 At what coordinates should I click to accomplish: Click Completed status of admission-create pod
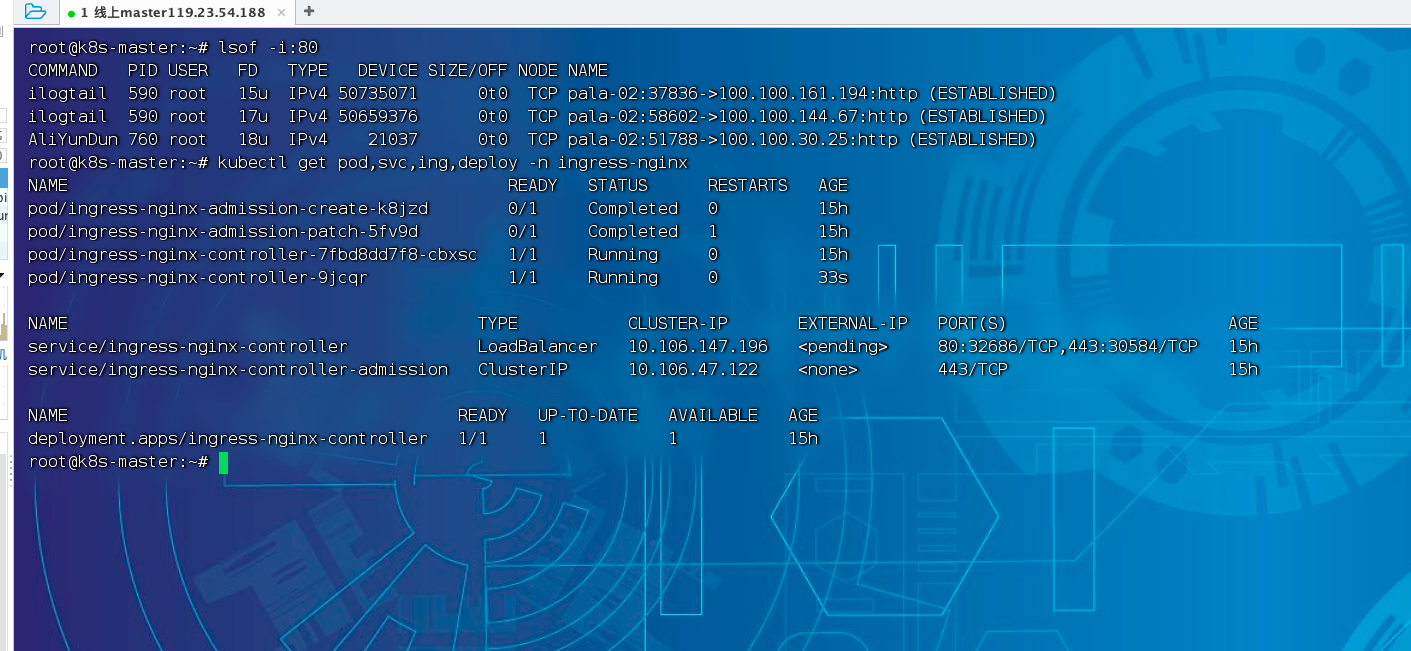point(632,208)
